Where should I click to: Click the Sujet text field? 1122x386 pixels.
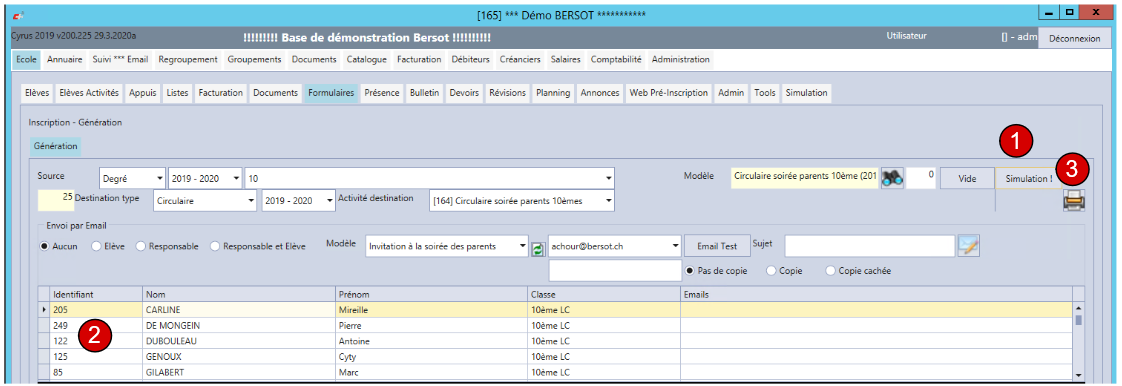pyautogui.click(x=869, y=246)
